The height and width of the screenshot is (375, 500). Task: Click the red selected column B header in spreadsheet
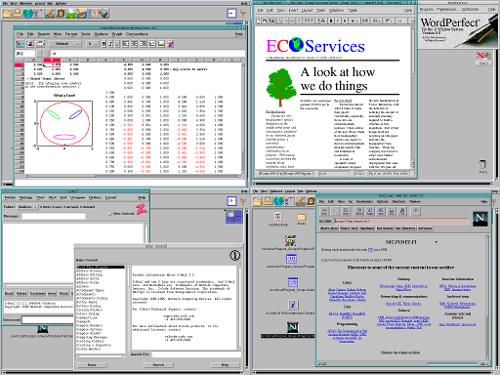pyautogui.click(x=52, y=60)
